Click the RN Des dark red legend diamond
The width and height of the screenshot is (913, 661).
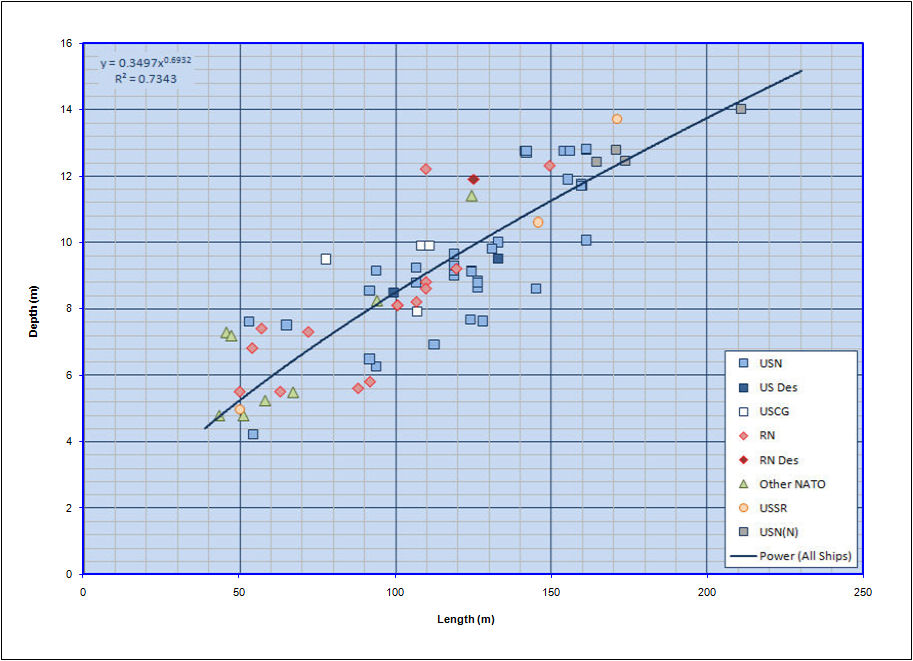743,460
